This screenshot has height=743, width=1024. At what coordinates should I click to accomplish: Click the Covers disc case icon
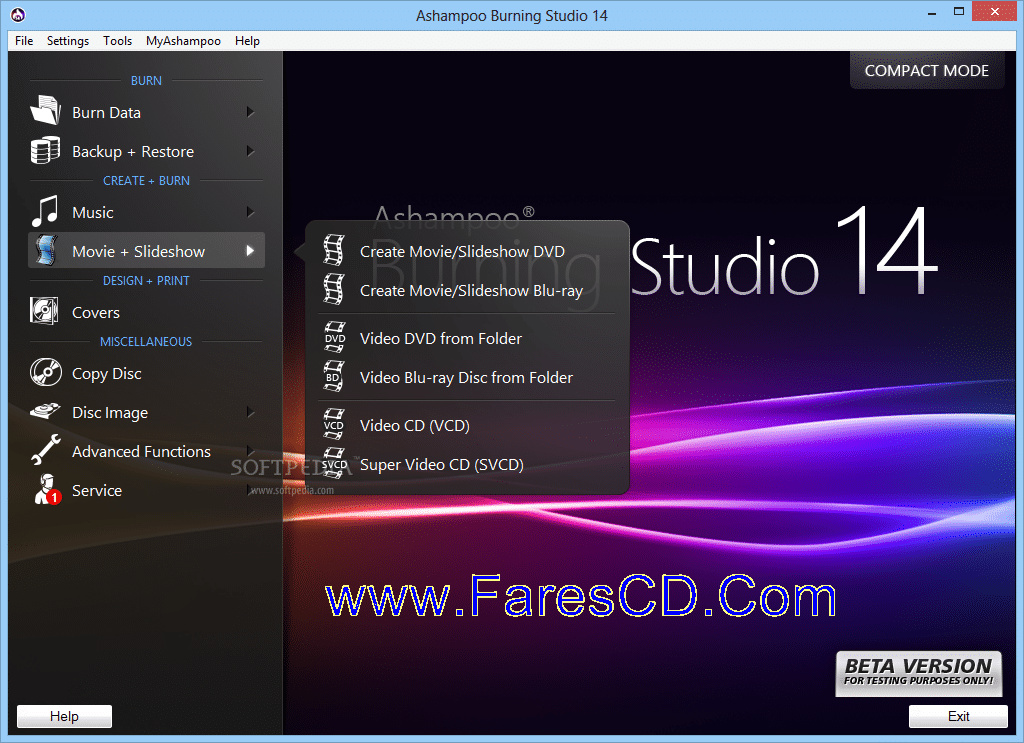pyautogui.click(x=44, y=311)
